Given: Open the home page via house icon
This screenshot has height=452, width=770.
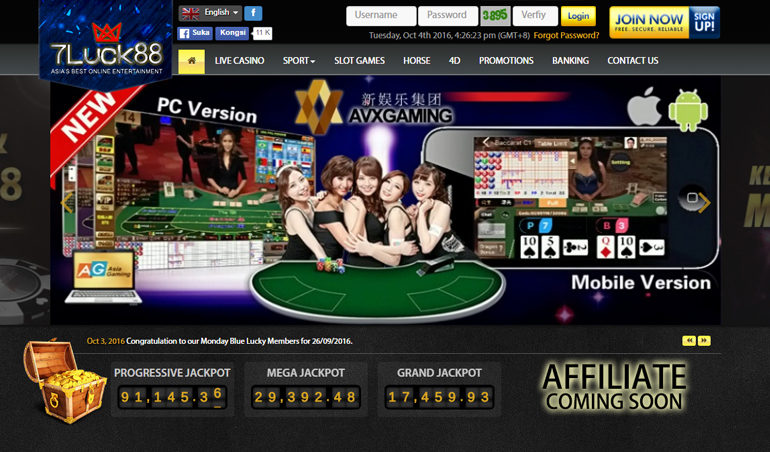Looking at the screenshot, I should (192, 61).
